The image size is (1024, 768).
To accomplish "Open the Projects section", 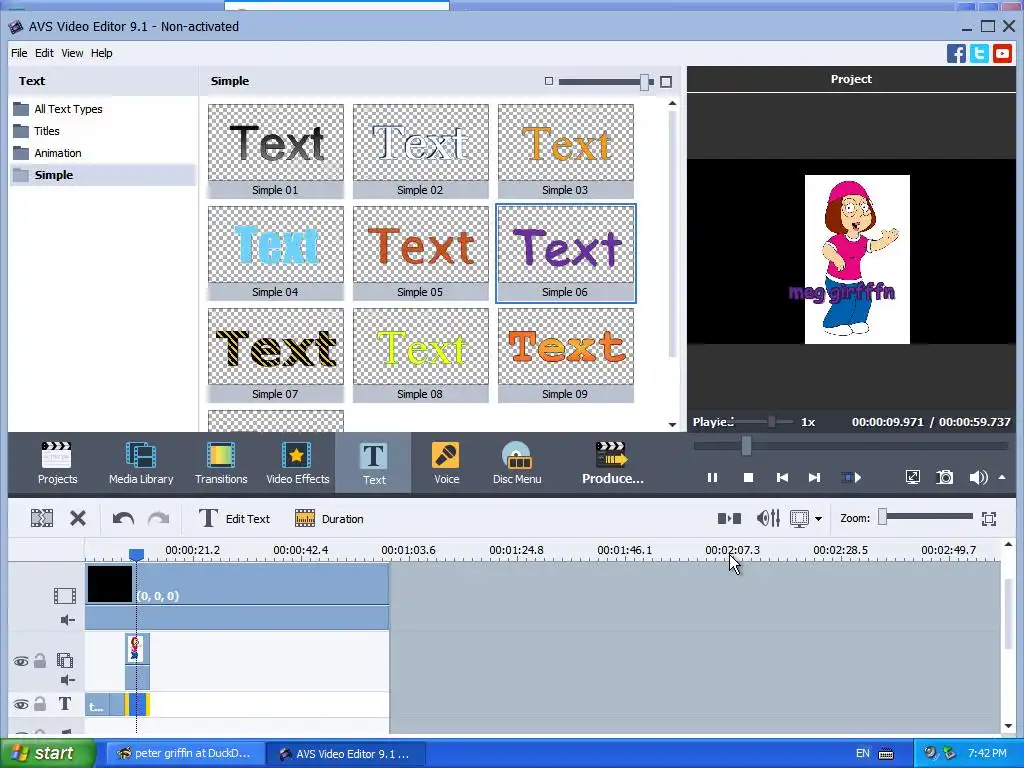I will pos(57,462).
